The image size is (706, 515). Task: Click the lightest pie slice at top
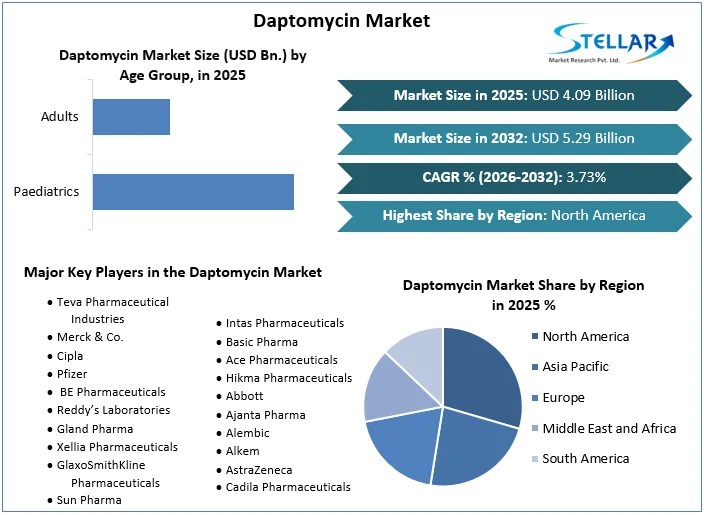pyautogui.click(x=421, y=360)
